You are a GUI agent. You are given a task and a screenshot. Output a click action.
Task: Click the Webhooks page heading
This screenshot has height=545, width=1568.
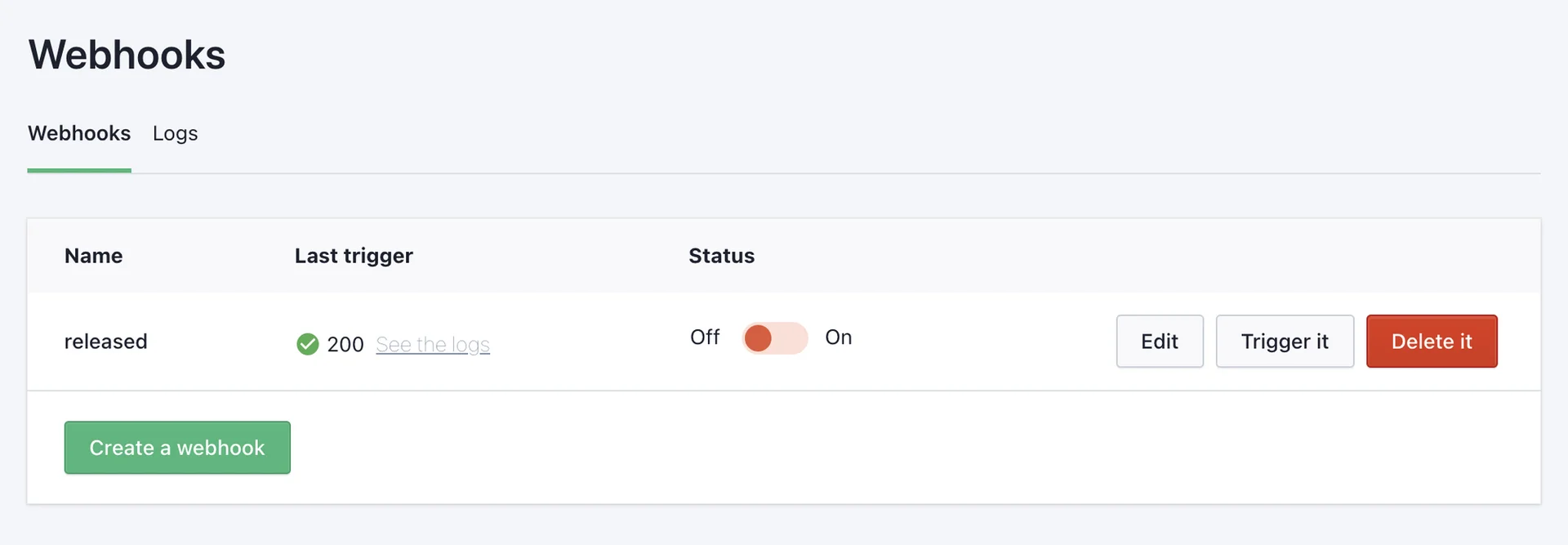127,55
